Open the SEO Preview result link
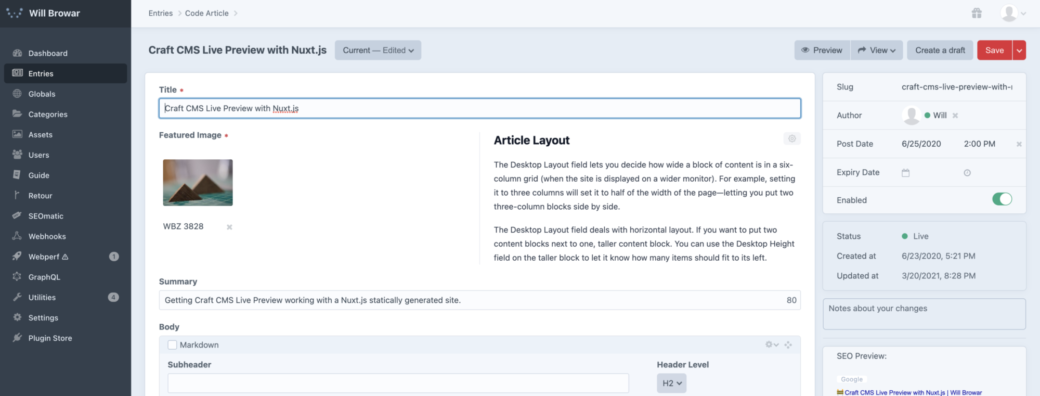The height and width of the screenshot is (396, 1040). (x=913, y=393)
